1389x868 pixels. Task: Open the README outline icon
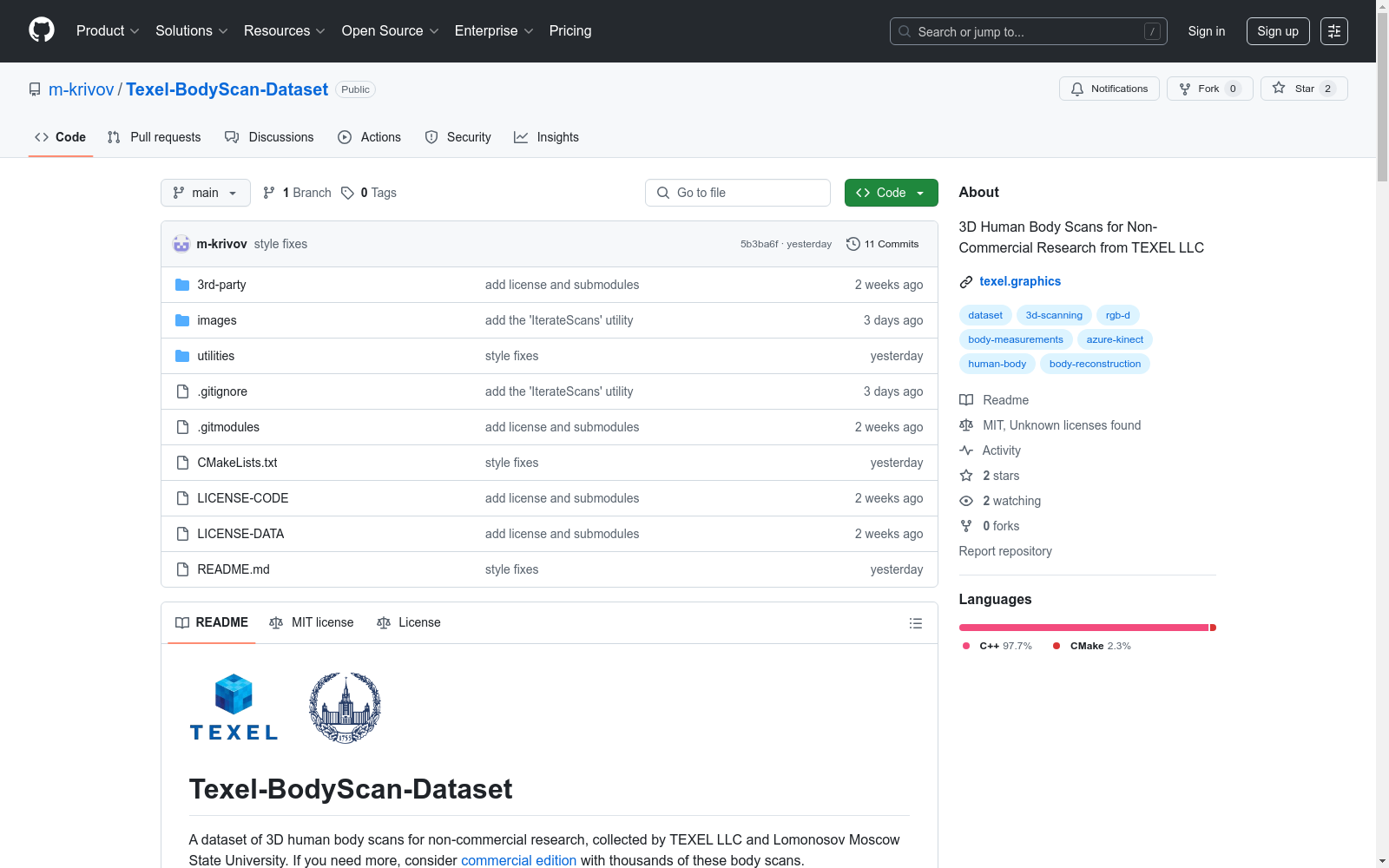pyautogui.click(x=915, y=623)
